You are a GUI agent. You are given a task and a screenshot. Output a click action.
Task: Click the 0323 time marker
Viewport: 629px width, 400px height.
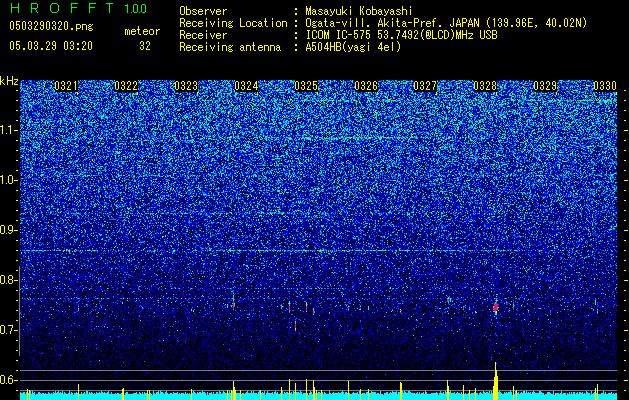click(x=186, y=86)
